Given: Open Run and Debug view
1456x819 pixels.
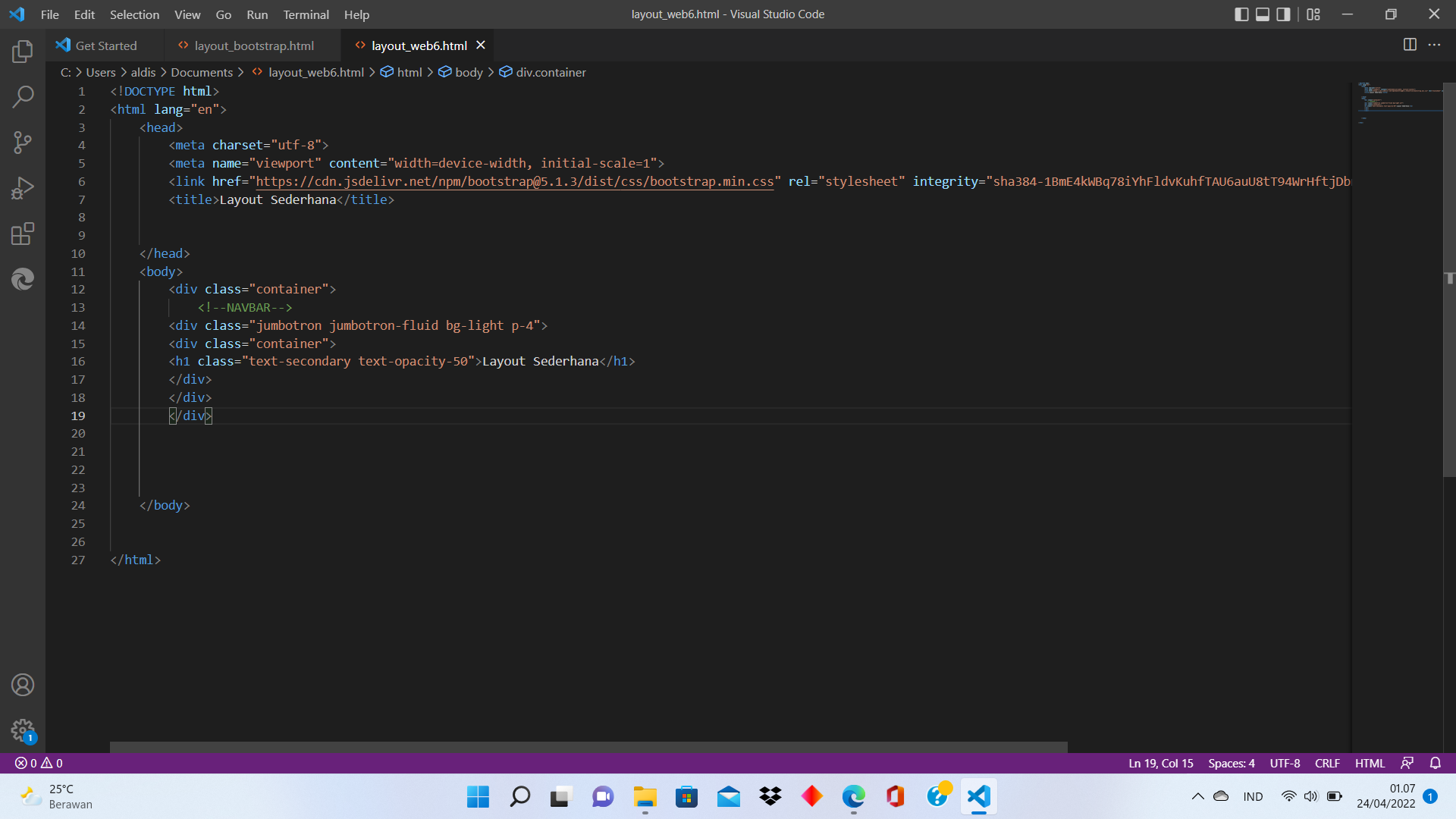Looking at the screenshot, I should click(23, 188).
